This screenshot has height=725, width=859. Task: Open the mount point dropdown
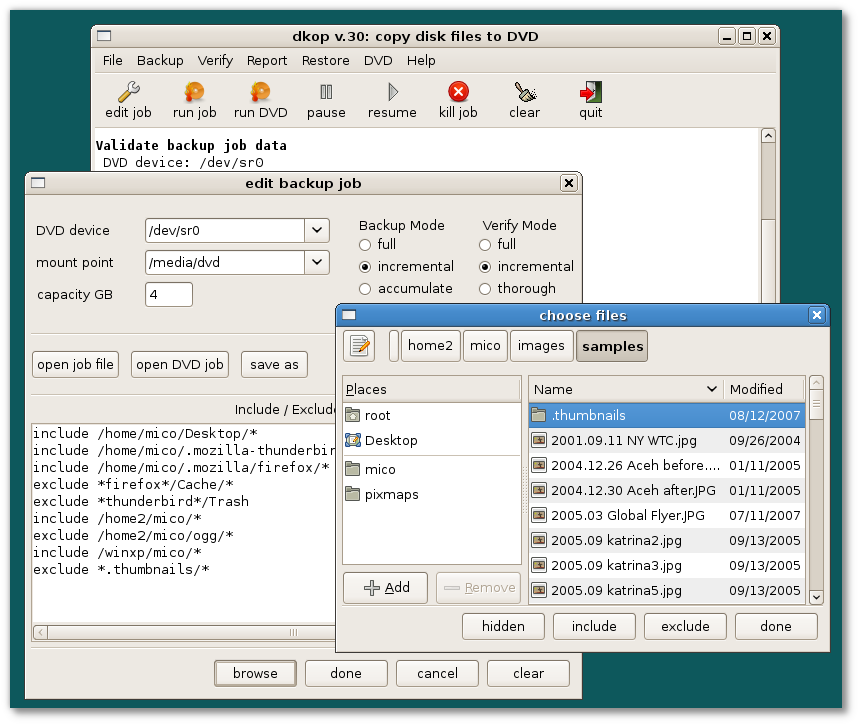[317, 262]
